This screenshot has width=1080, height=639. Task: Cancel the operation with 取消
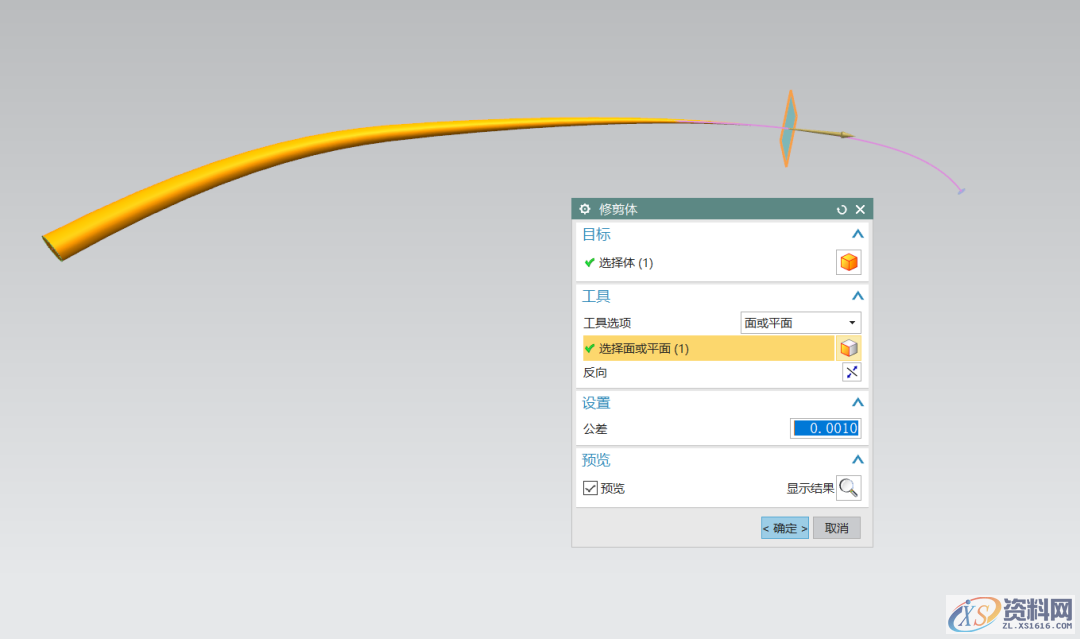[x=836, y=527]
